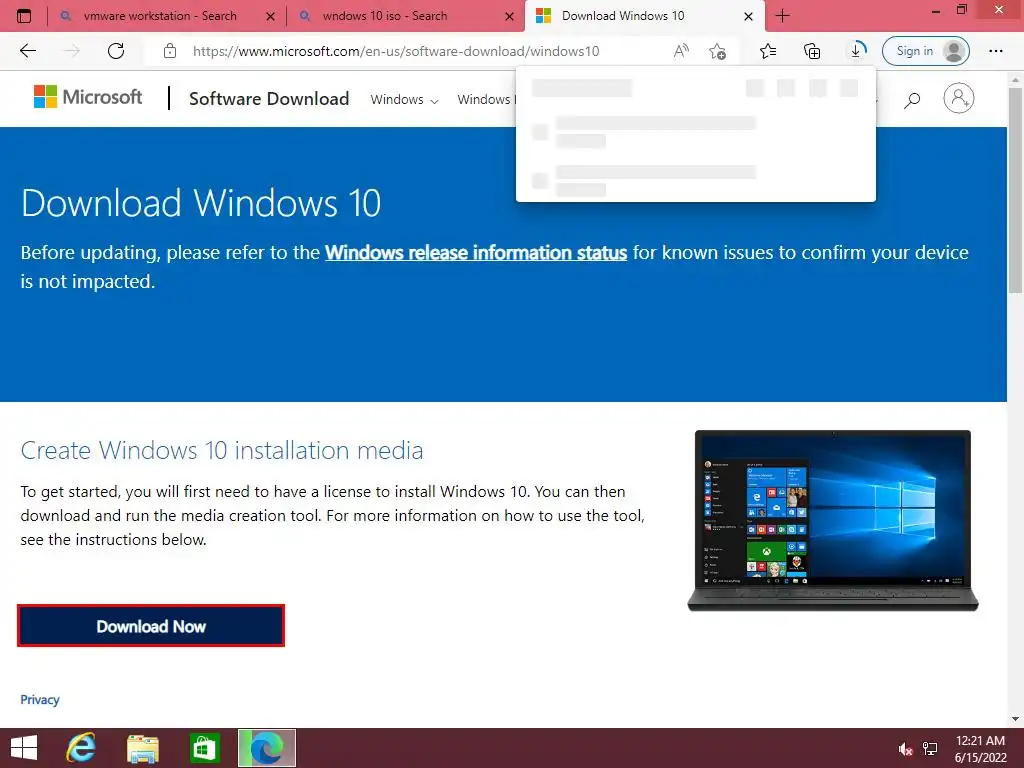Click the Windows 10 laptop image
Viewport: 1024px width, 768px height.
point(833,520)
